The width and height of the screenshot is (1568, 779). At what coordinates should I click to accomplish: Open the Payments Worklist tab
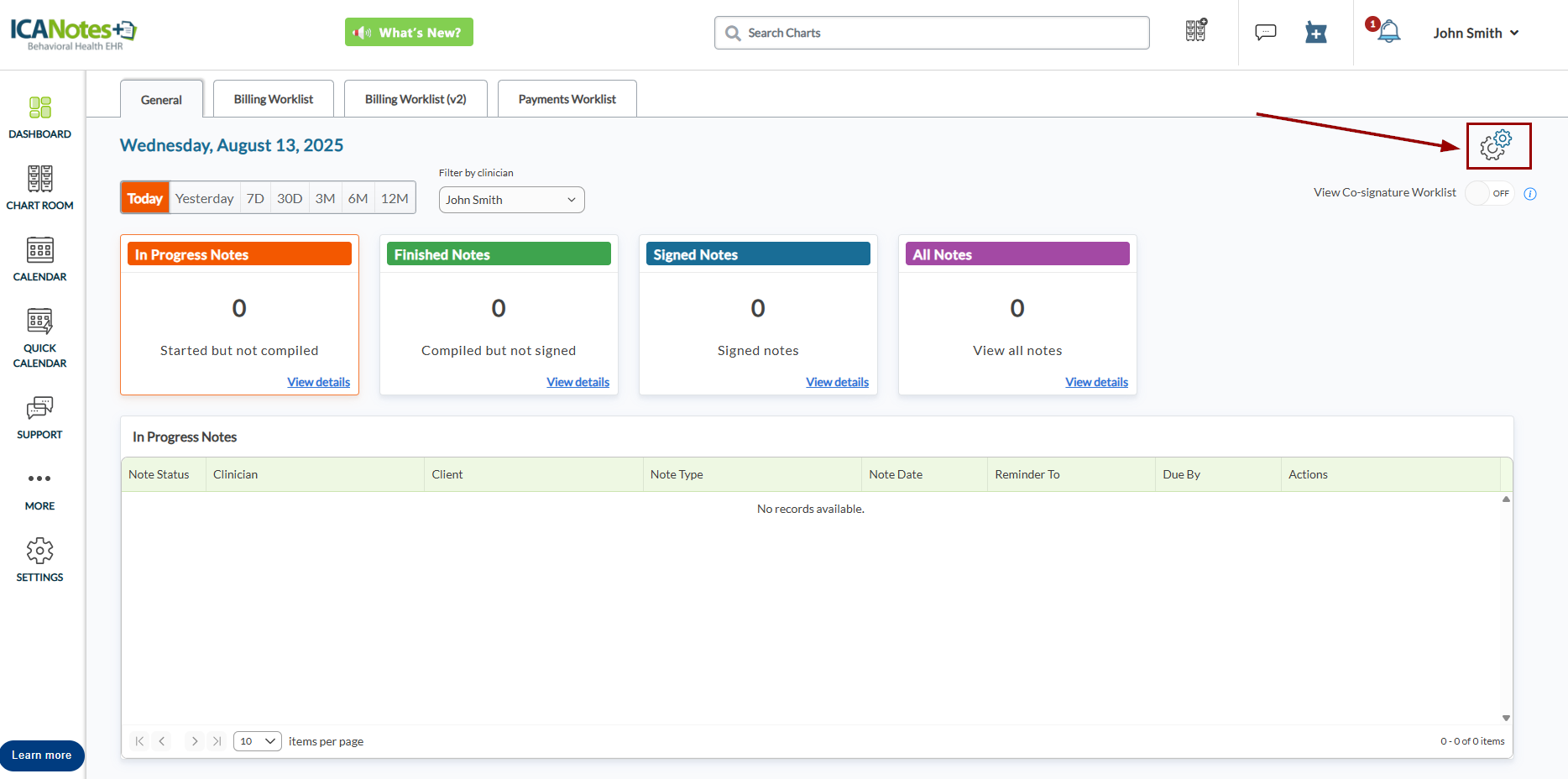(x=567, y=99)
